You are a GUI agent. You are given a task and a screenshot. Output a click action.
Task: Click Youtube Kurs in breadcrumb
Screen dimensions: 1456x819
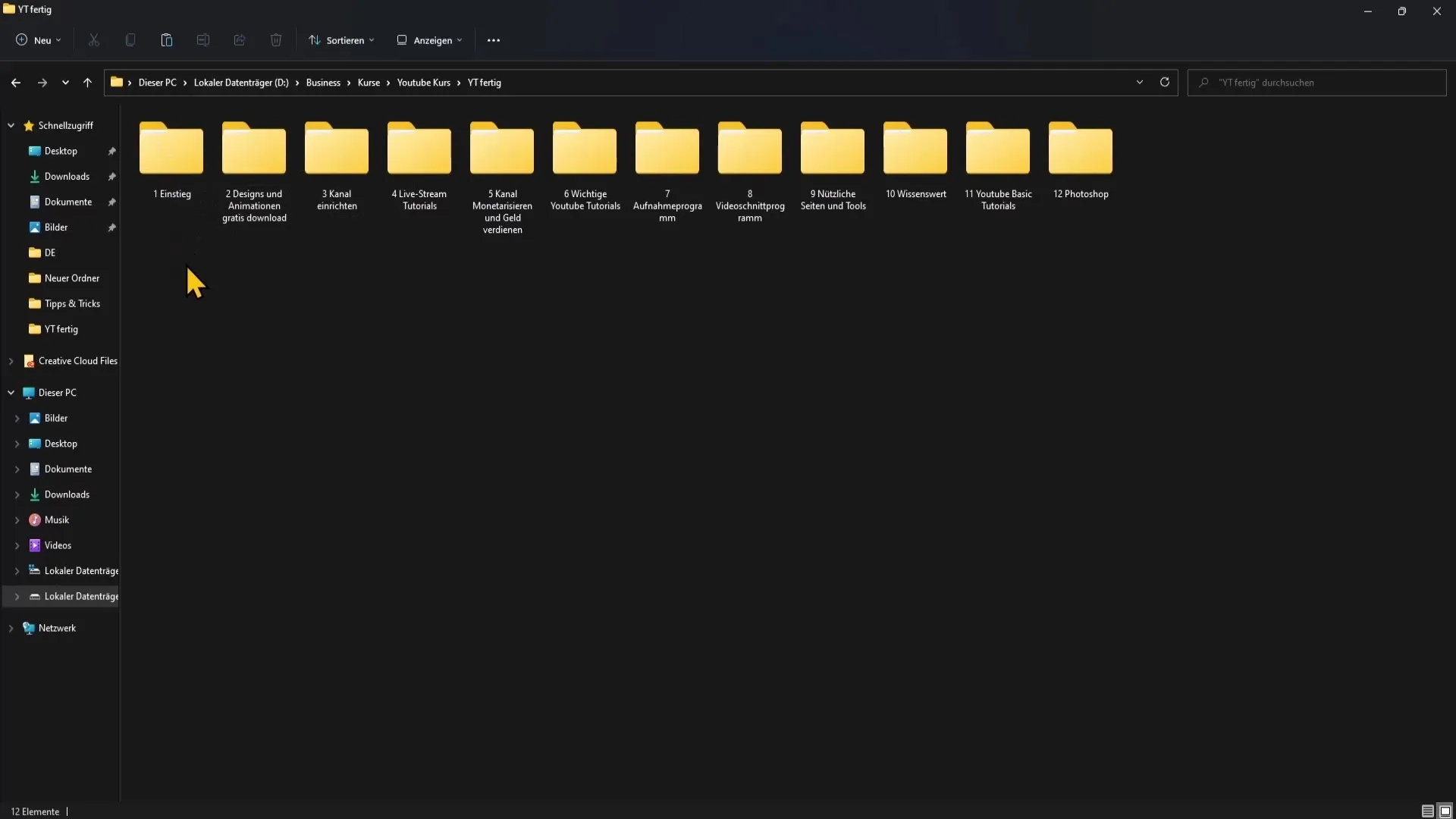click(x=424, y=83)
